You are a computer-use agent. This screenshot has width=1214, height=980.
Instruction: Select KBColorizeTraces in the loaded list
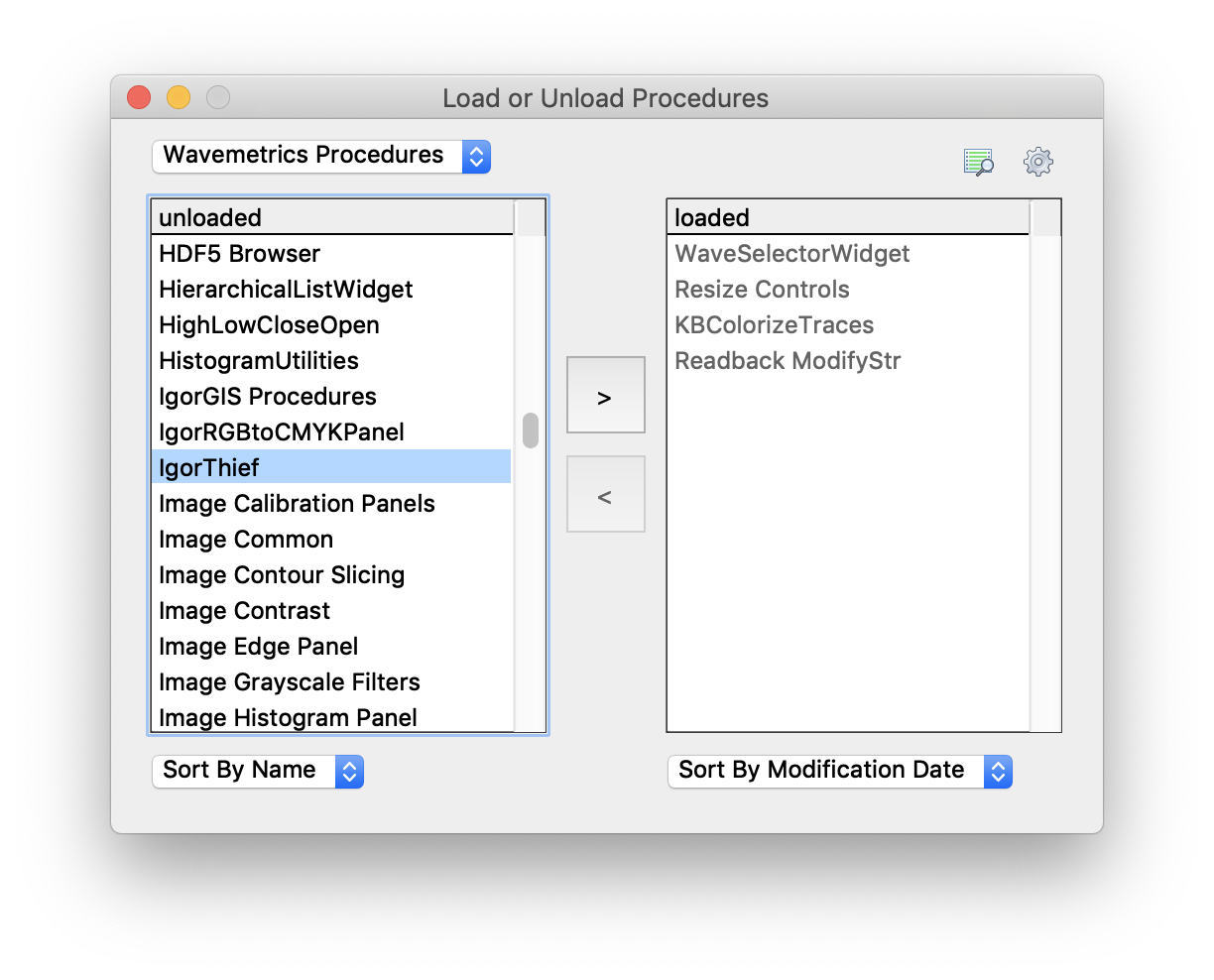[x=774, y=325]
